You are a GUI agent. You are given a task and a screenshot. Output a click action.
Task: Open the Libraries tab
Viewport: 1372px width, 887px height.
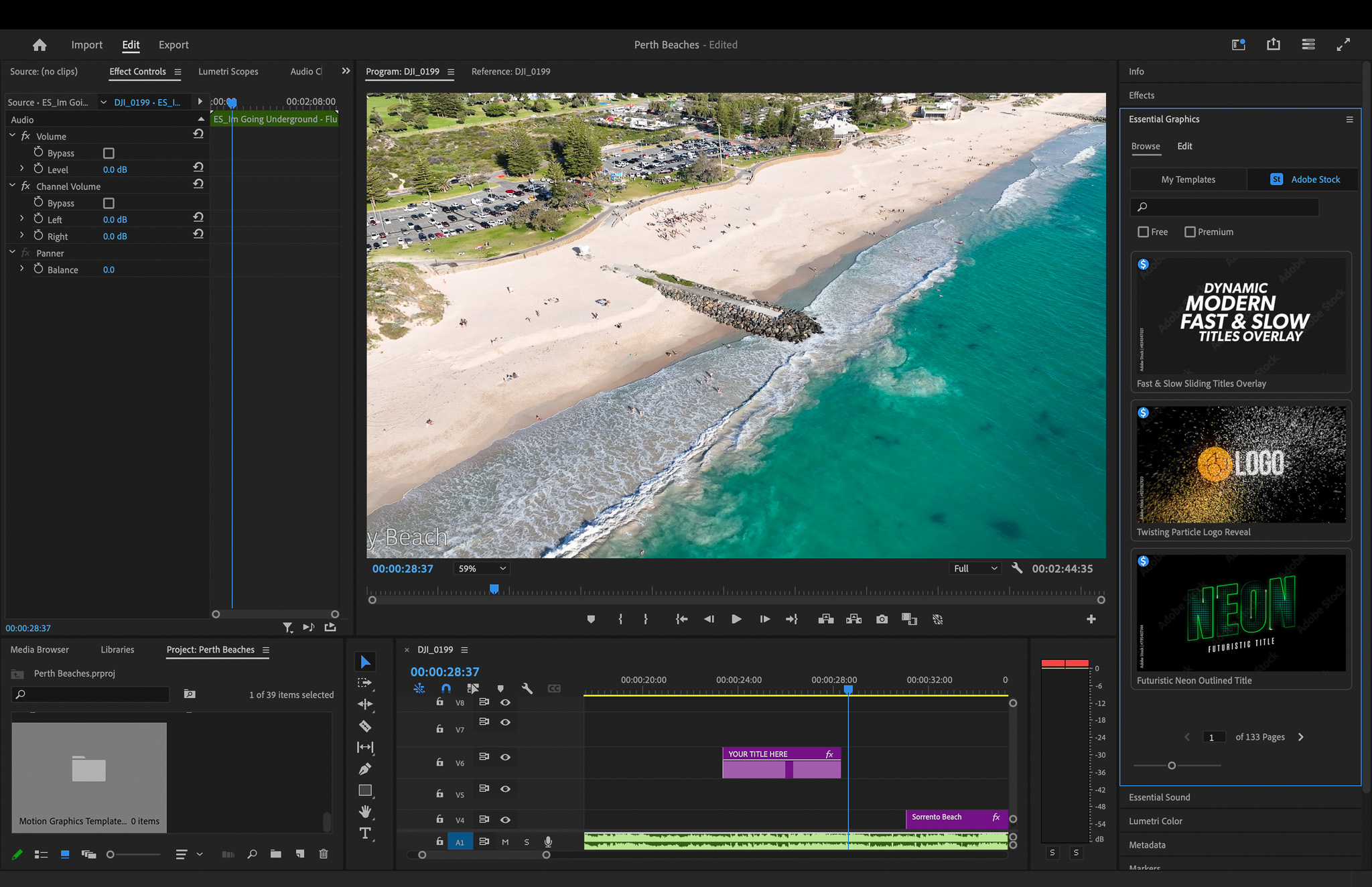117,650
